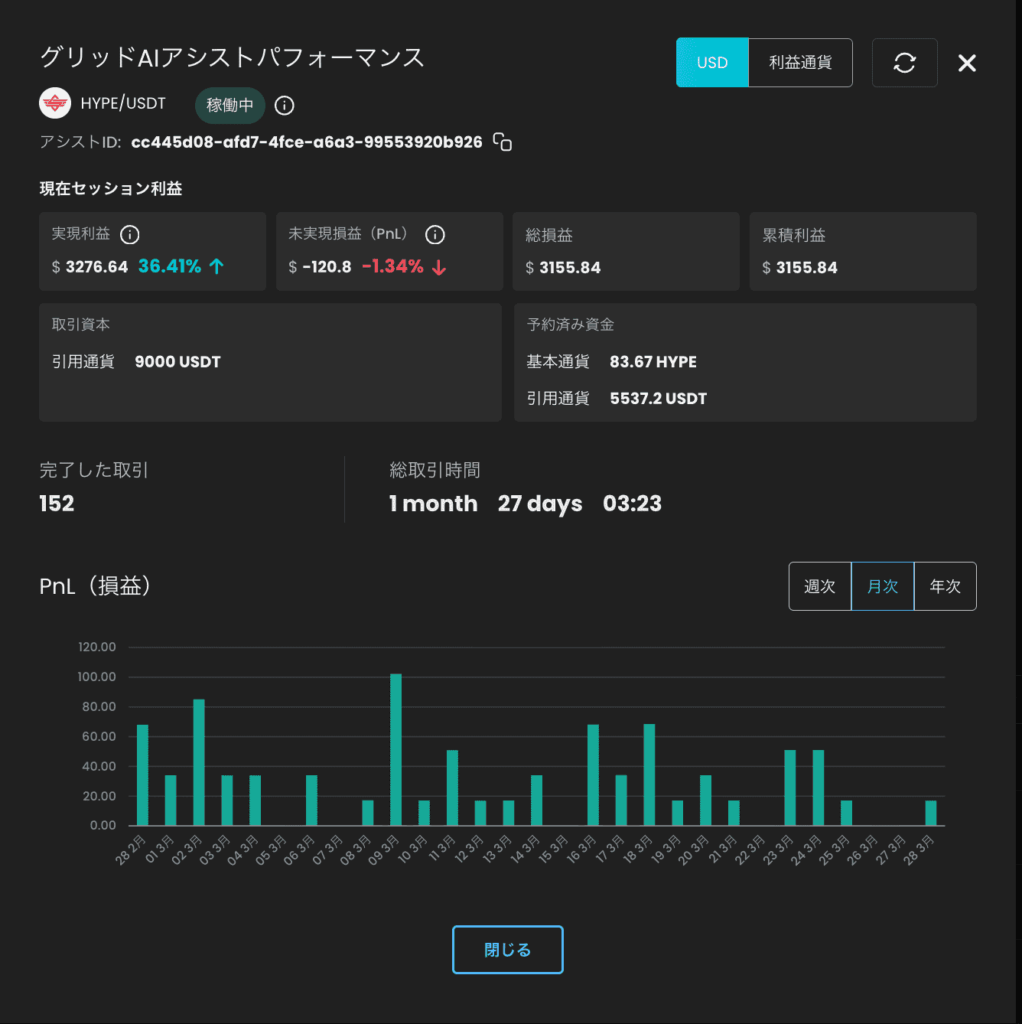Click the info icon beside 実現利益
Screen dimensions: 1022x1024
pos(130,234)
